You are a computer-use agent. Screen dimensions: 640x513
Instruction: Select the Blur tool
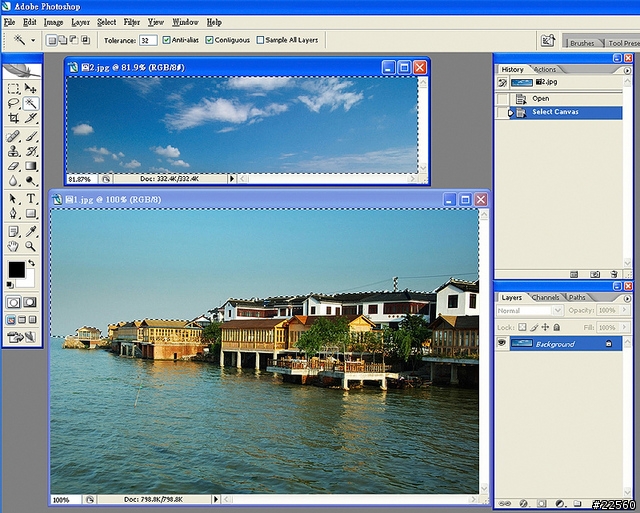(x=13, y=180)
